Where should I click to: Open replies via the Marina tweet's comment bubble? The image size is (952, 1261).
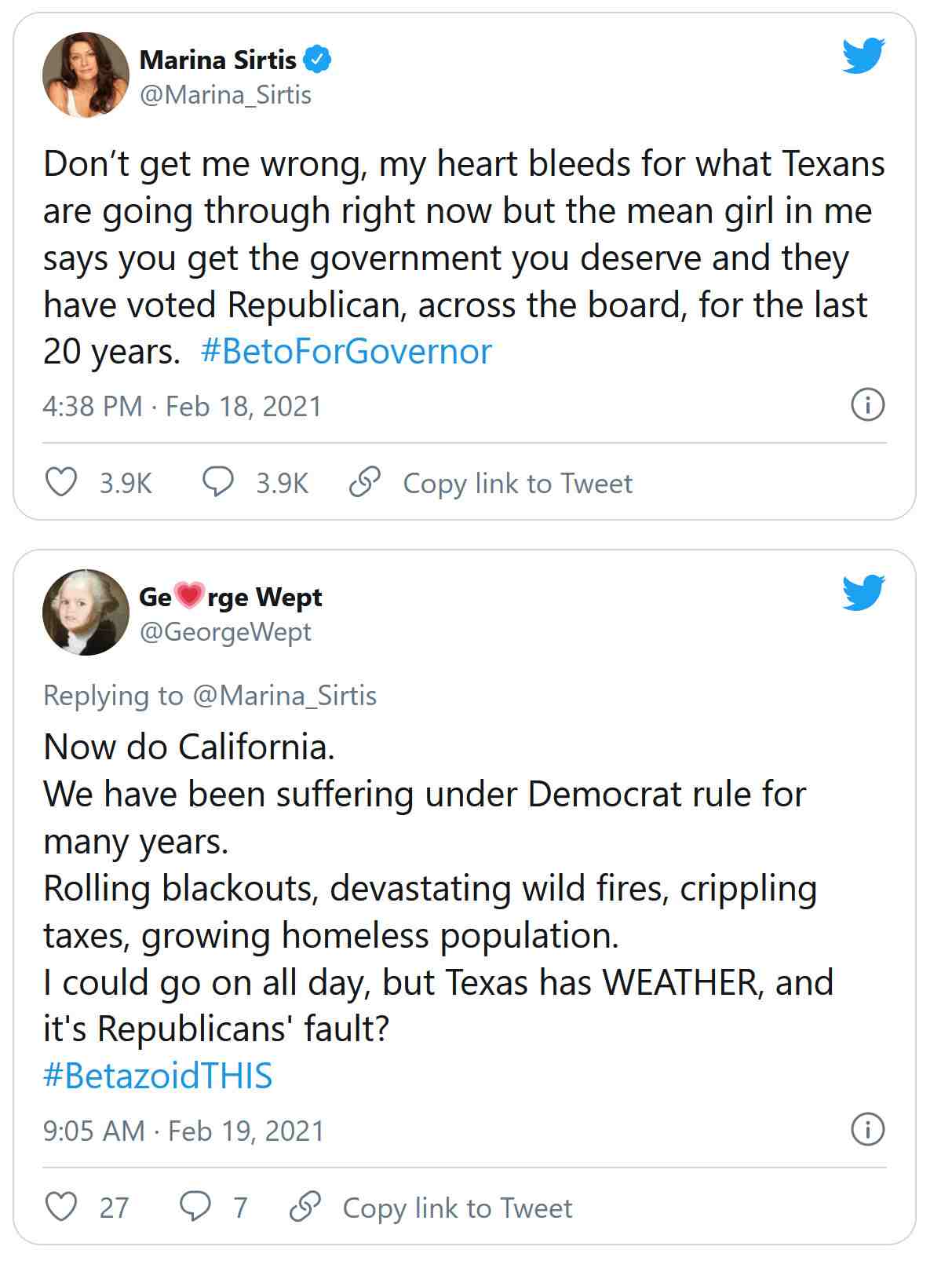217,482
